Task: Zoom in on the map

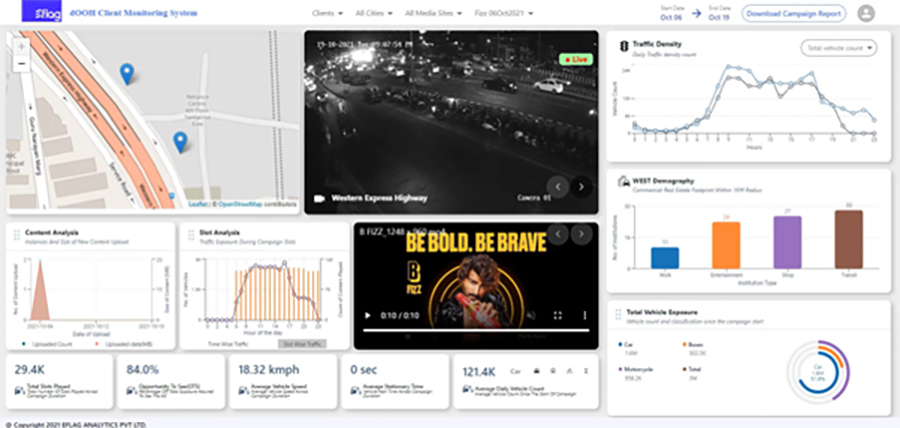Action: point(21,46)
